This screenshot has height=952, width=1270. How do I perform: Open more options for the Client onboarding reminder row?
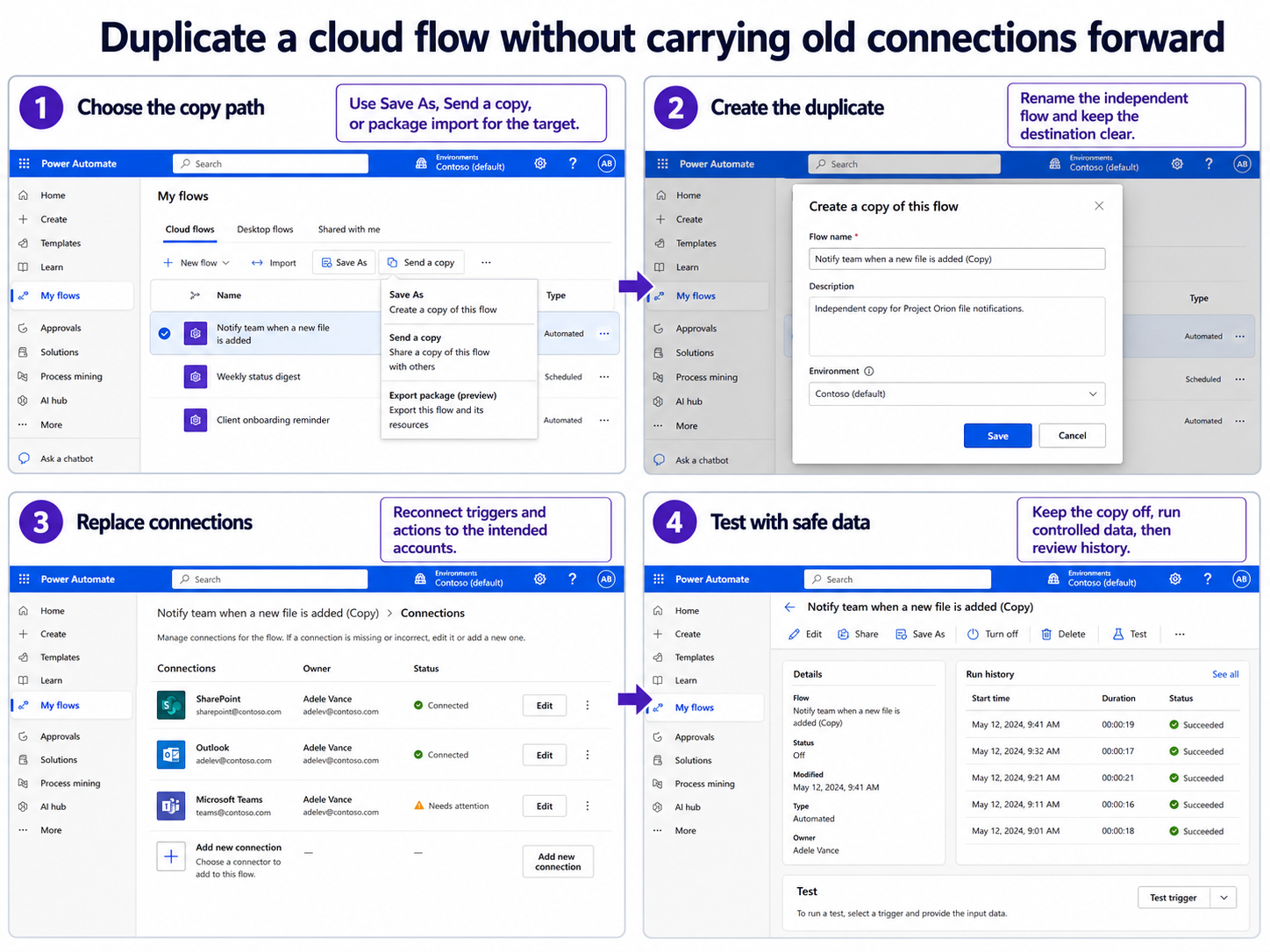click(x=604, y=420)
